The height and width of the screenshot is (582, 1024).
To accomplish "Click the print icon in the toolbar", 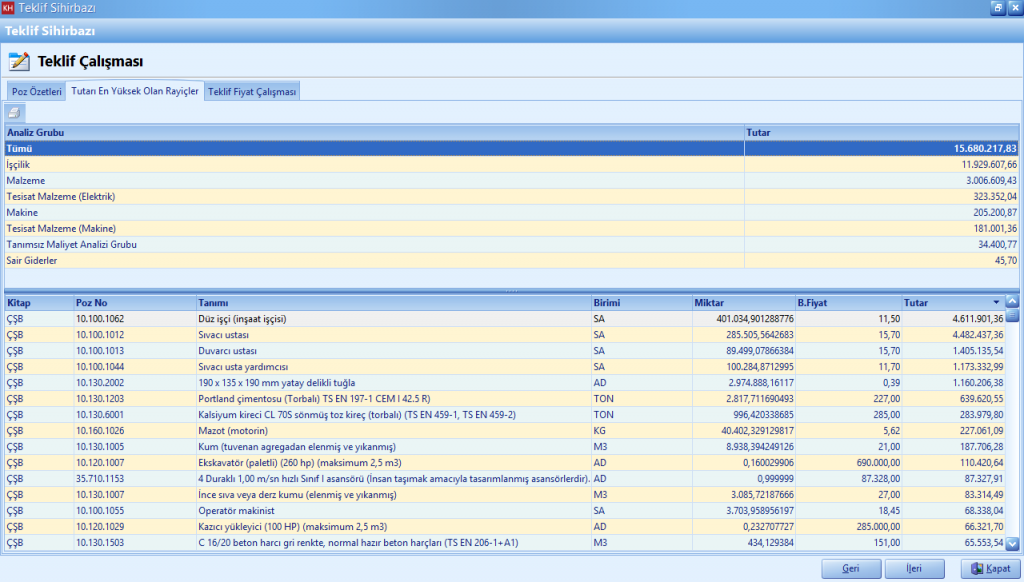I will (14, 111).
